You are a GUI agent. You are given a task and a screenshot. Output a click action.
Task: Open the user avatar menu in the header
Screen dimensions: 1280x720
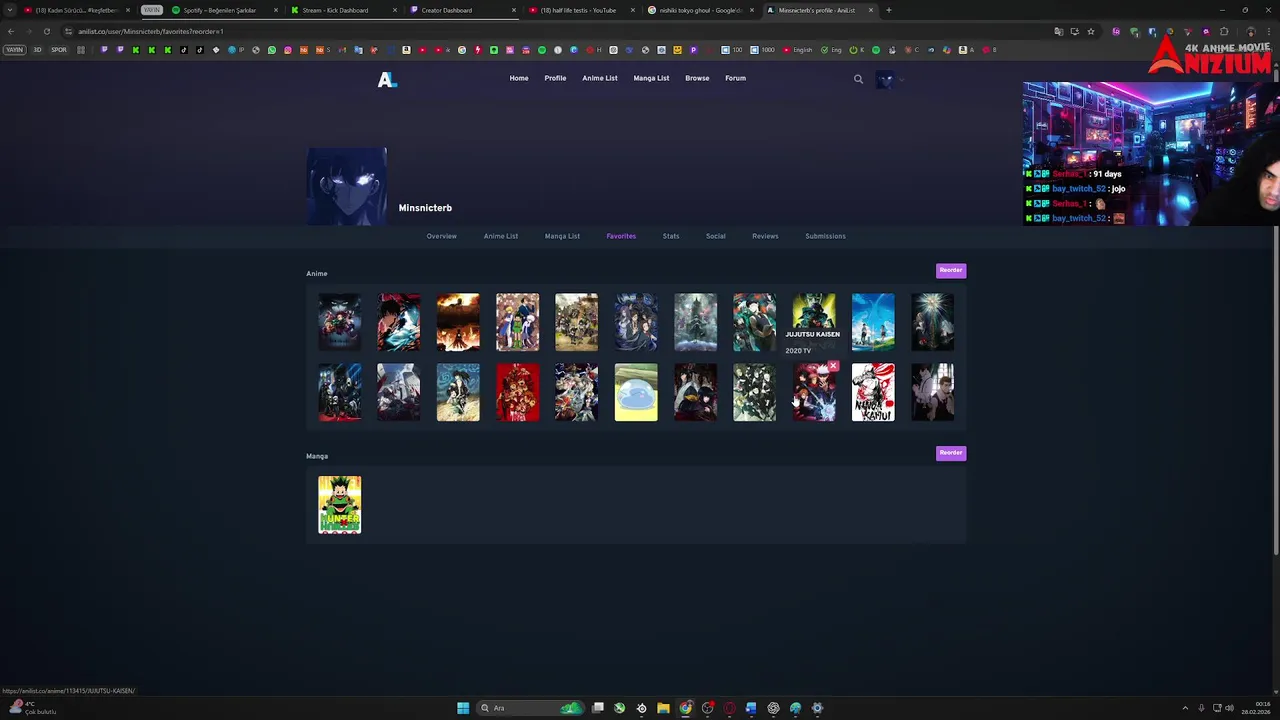point(885,79)
